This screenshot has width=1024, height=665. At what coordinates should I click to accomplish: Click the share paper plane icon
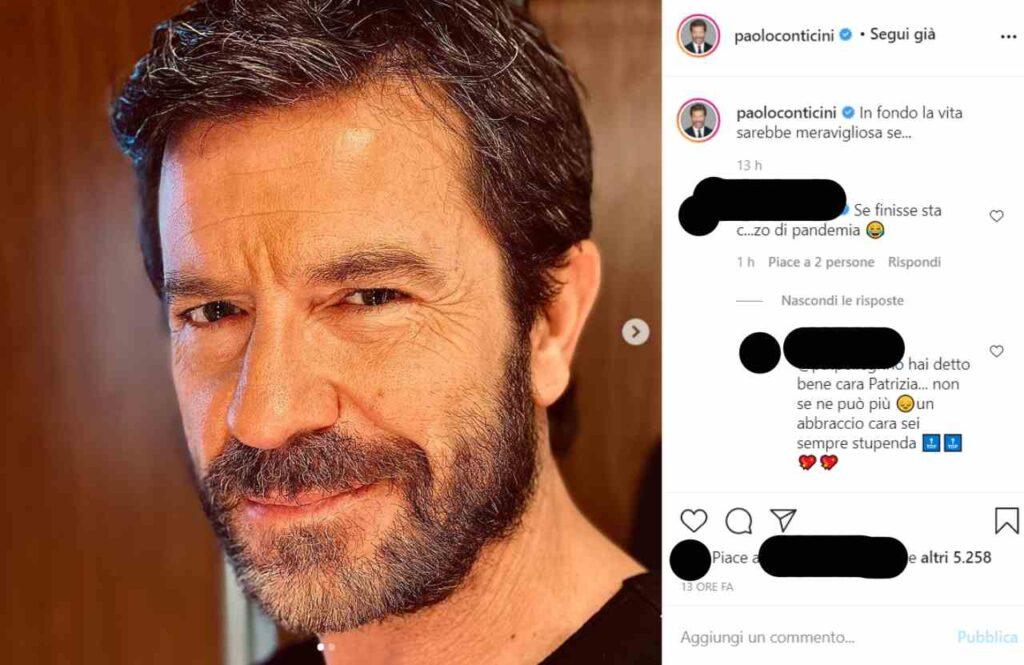783,520
